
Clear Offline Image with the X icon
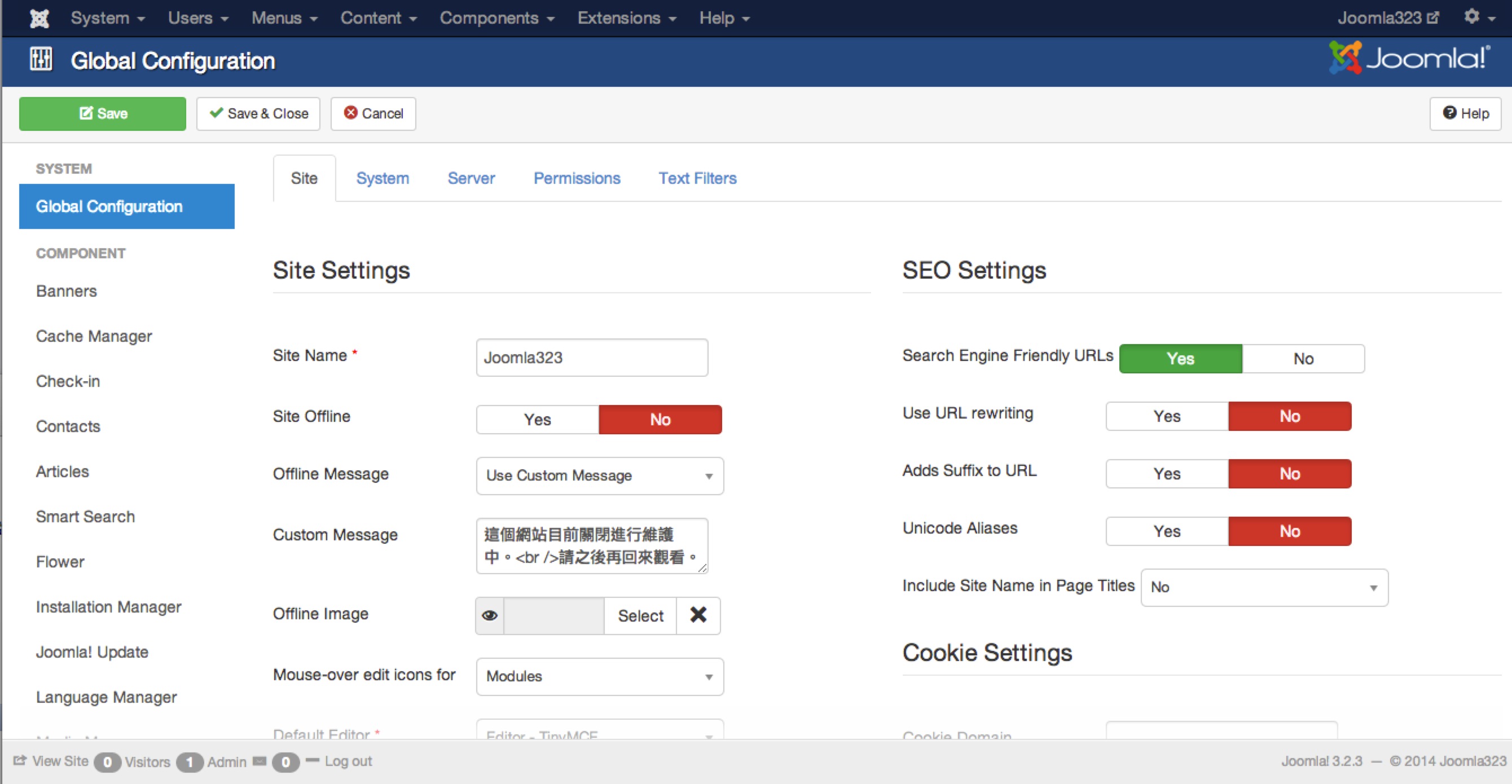[x=698, y=615]
